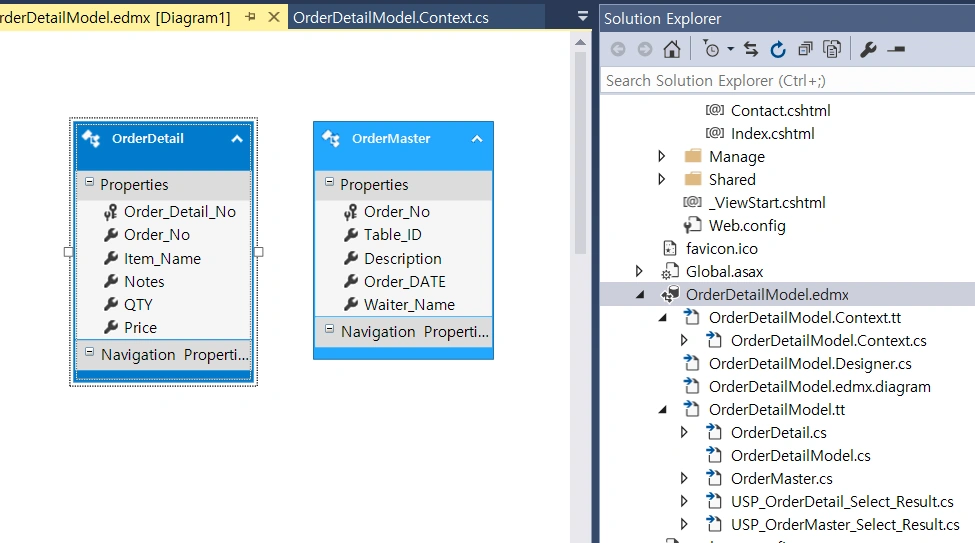Click the Show All Files icon

pos(832,49)
